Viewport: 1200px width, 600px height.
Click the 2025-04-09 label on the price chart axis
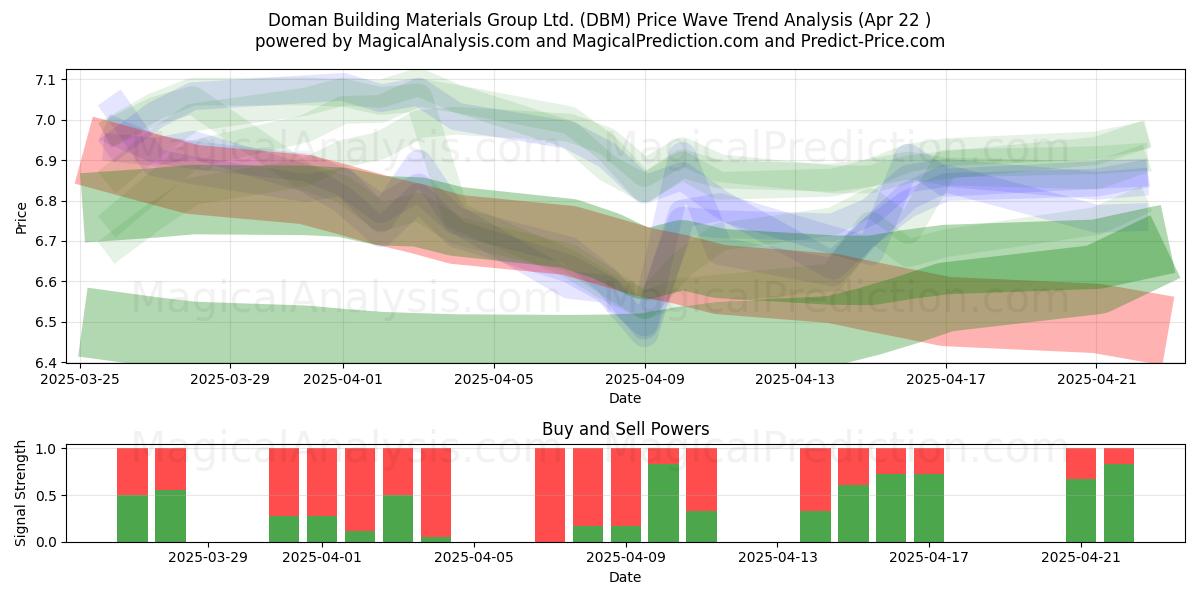(x=645, y=379)
